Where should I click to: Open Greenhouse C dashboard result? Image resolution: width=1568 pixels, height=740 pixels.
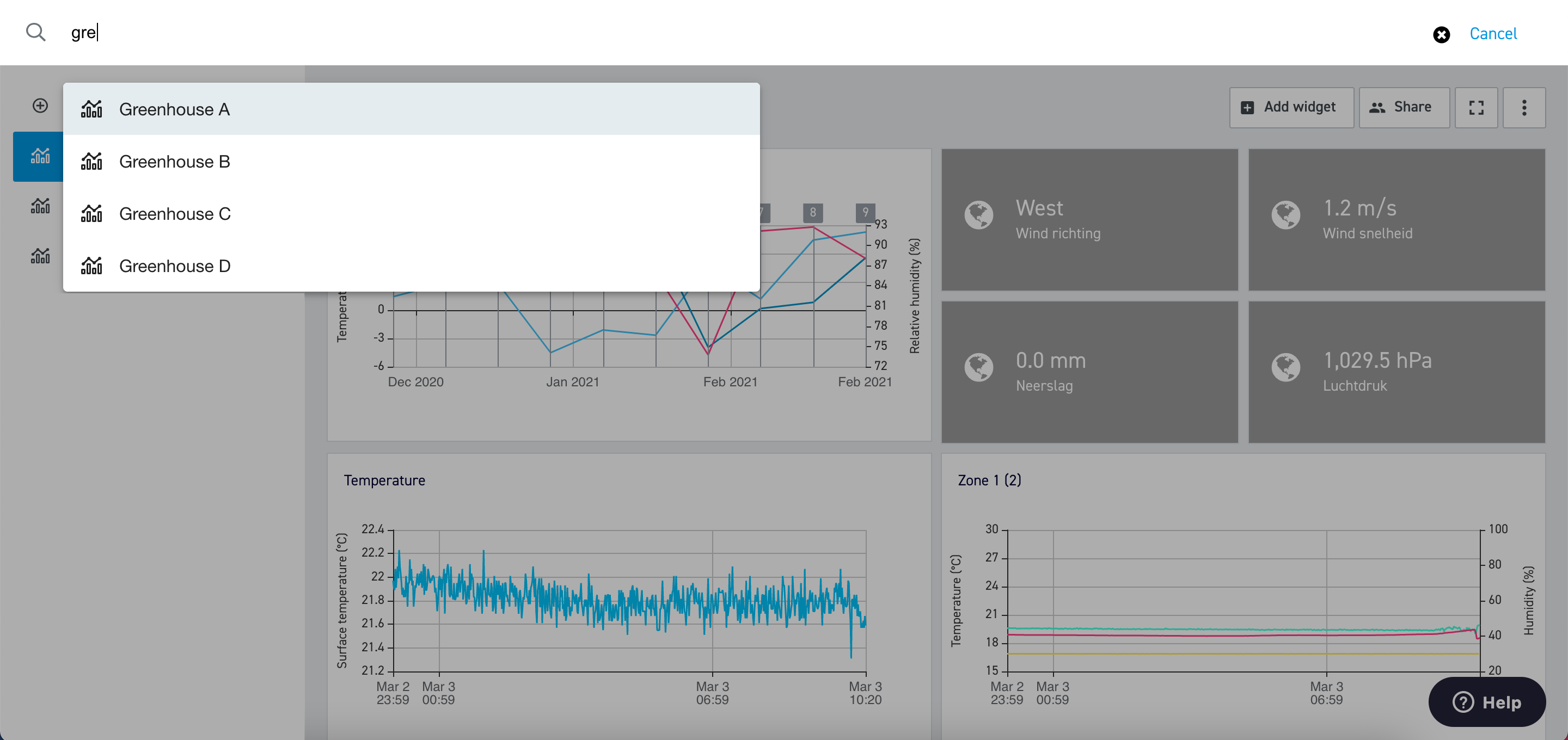412,214
